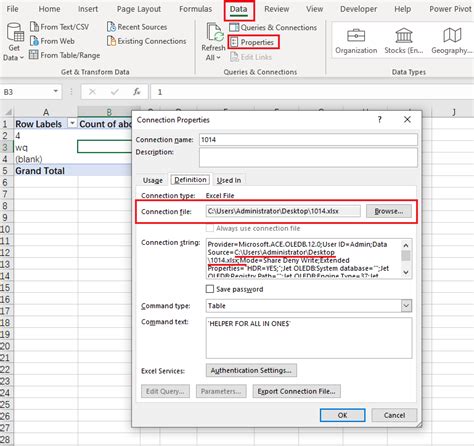The width and height of the screenshot is (474, 446).
Task: Click the Edit Links command
Action: pos(251,57)
